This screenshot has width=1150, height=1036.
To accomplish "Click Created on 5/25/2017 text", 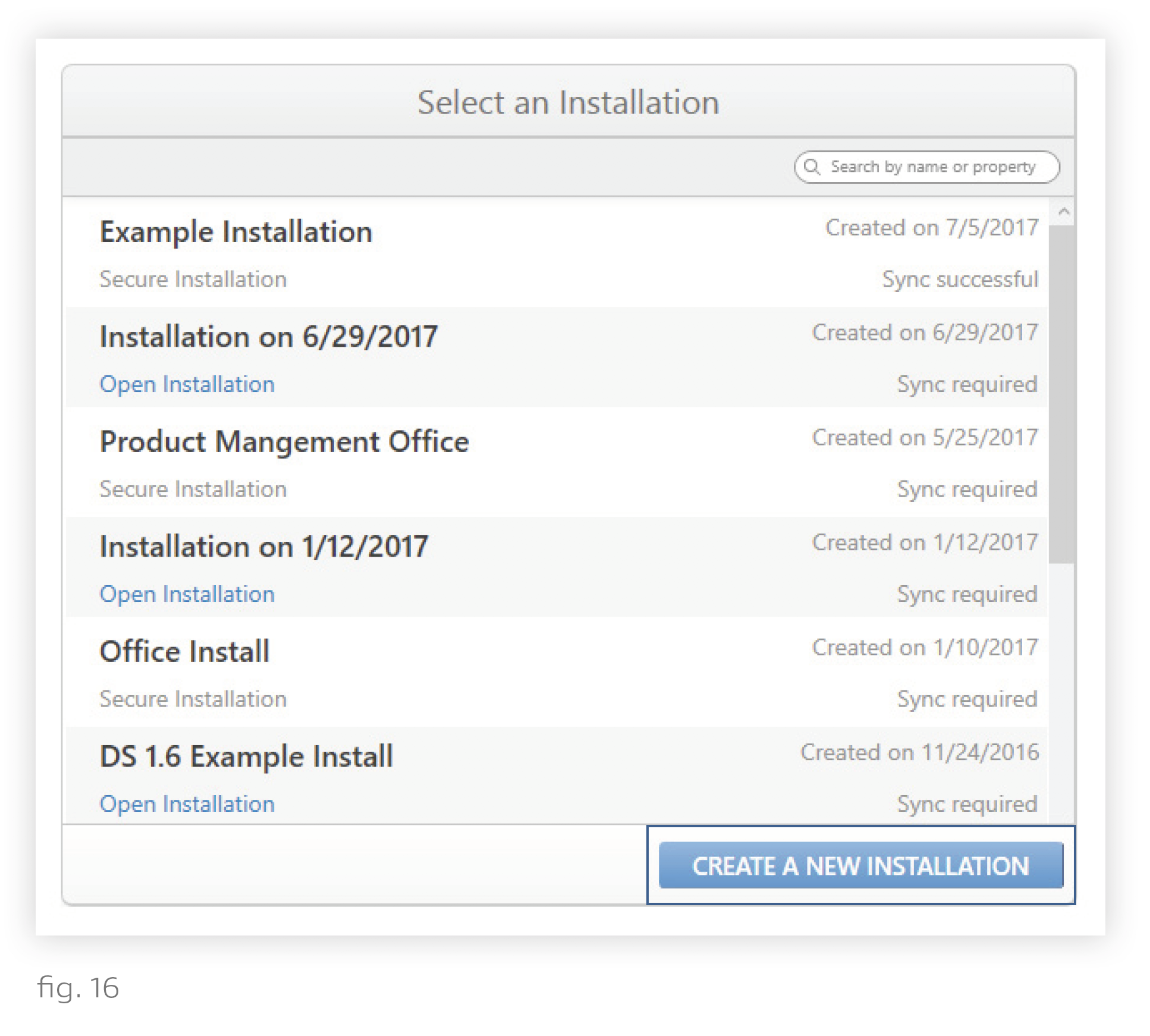I will [925, 438].
